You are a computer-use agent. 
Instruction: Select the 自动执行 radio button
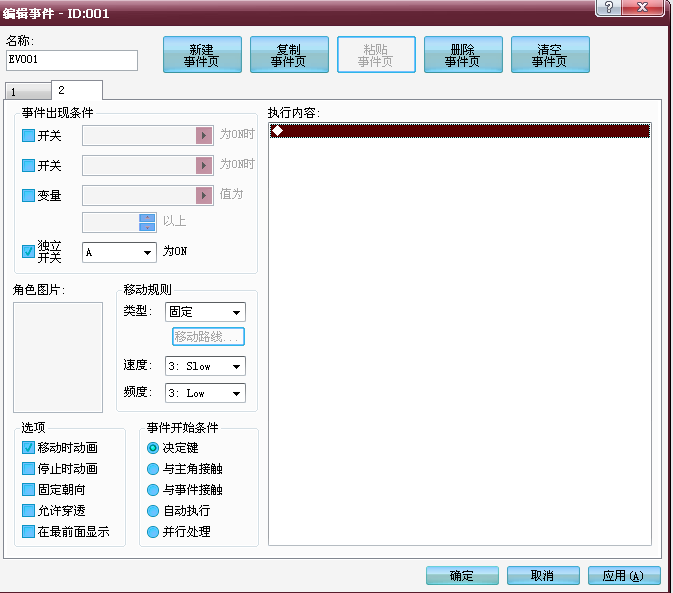pyautogui.click(x=153, y=511)
